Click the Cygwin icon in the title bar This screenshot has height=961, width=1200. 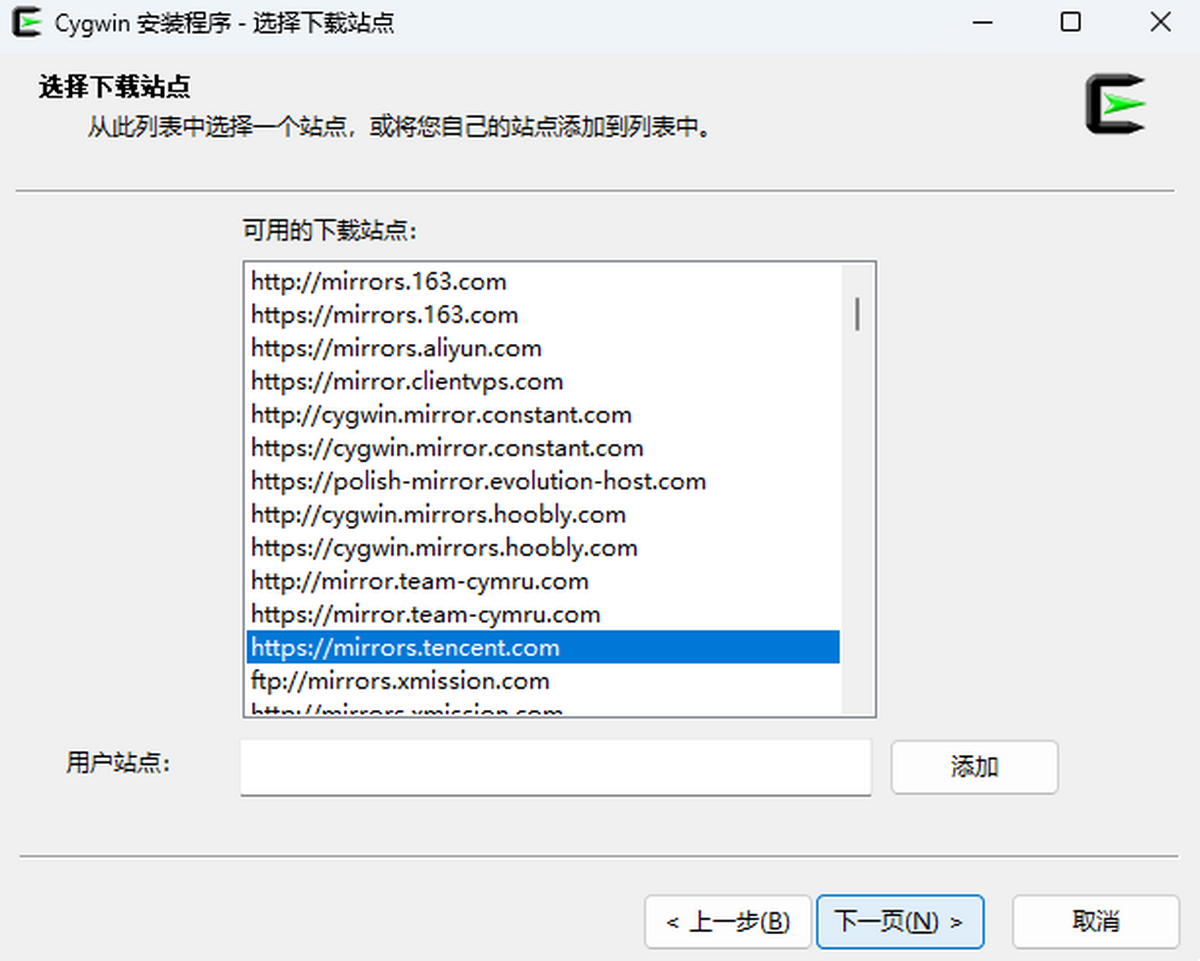pos(25,22)
